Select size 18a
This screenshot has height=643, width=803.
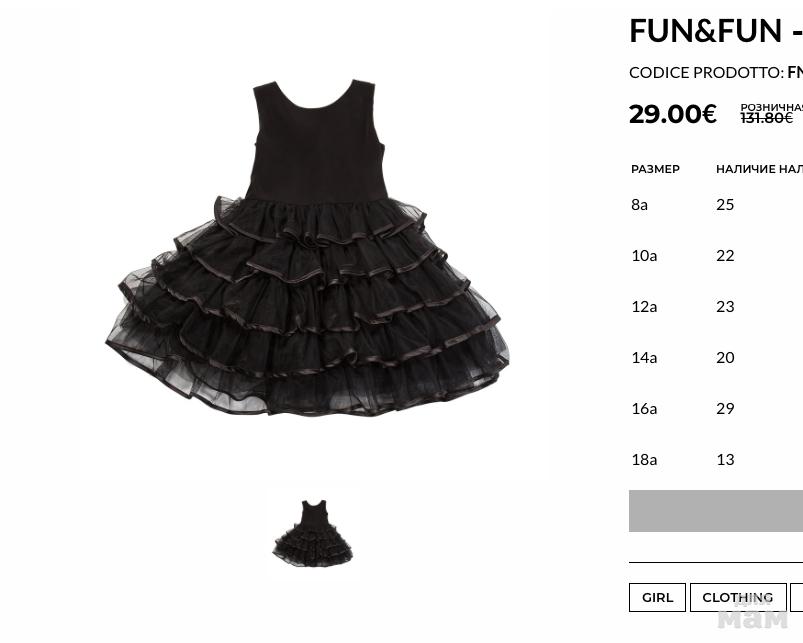pyautogui.click(x=644, y=460)
